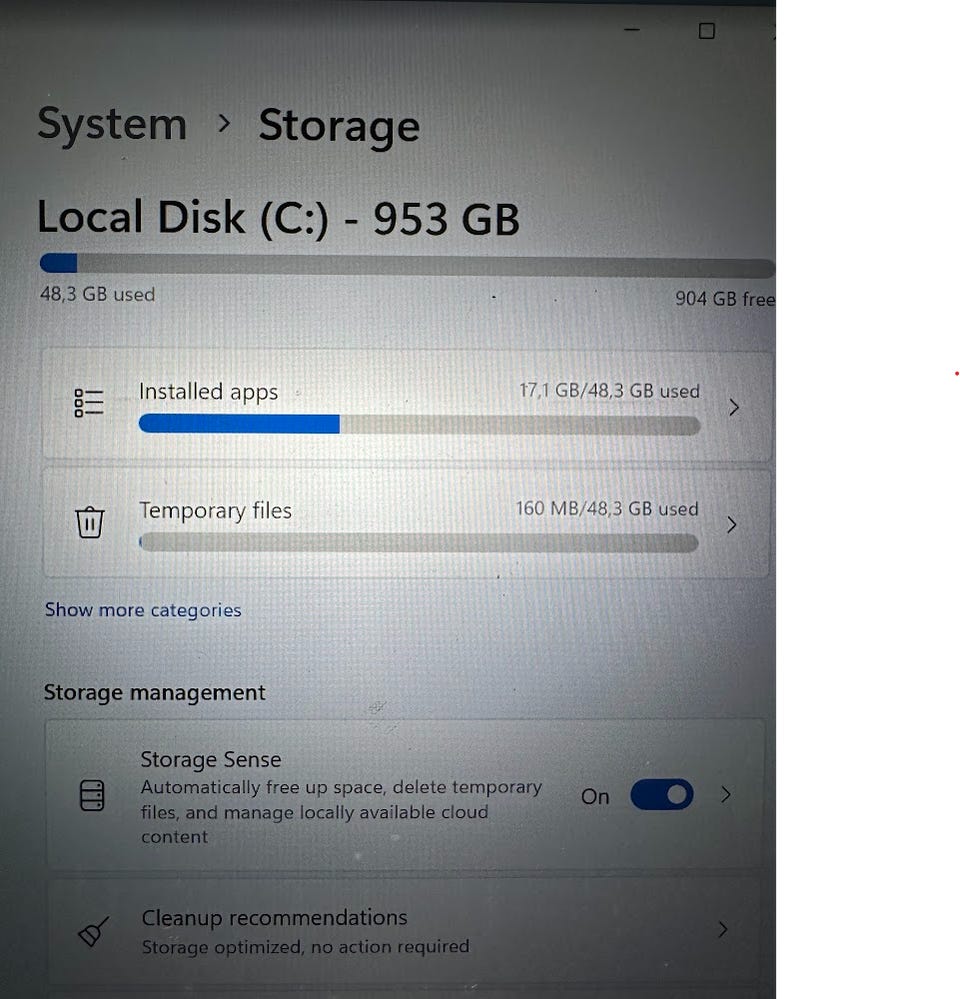Open the Temporary files label
960x999 pixels.
pos(215,511)
